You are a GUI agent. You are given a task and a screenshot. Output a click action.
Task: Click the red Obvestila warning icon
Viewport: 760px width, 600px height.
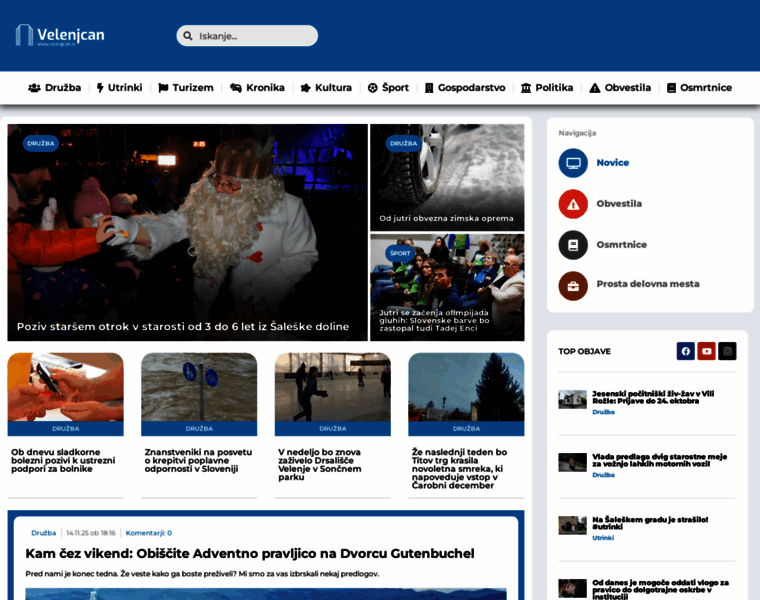pos(573,204)
